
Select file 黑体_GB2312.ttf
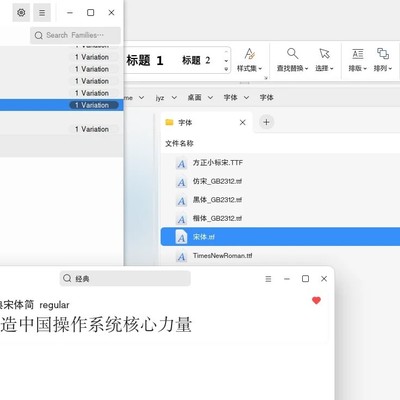(x=280, y=200)
